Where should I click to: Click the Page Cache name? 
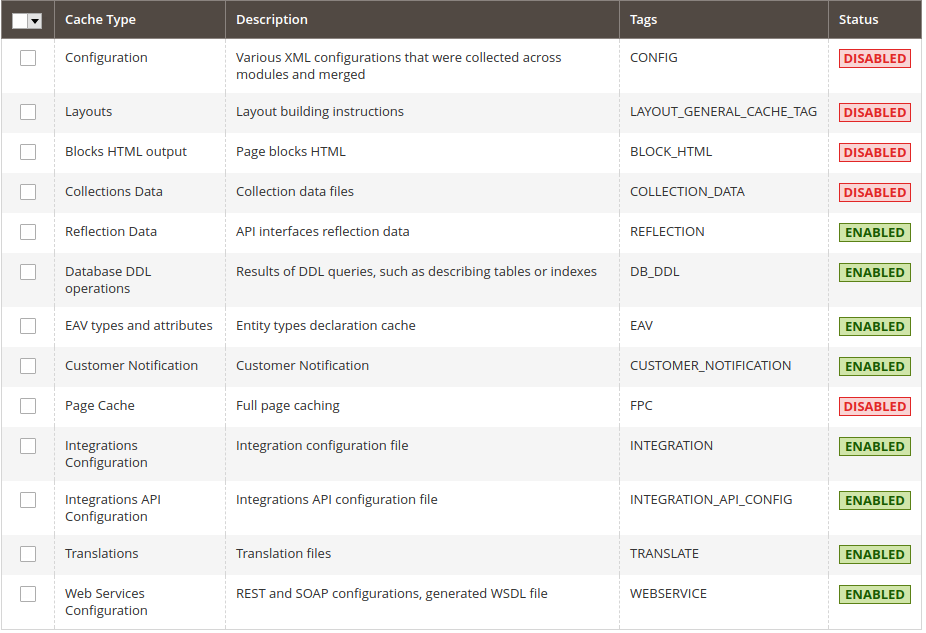(100, 406)
